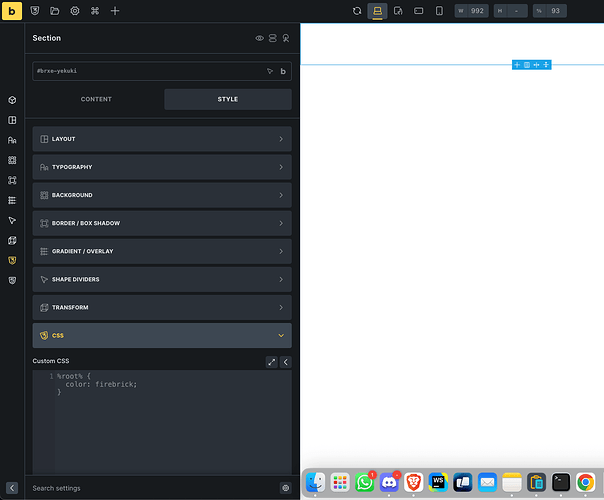Toggle the Section visibility eye icon
The image size is (604, 500).
[x=260, y=38]
